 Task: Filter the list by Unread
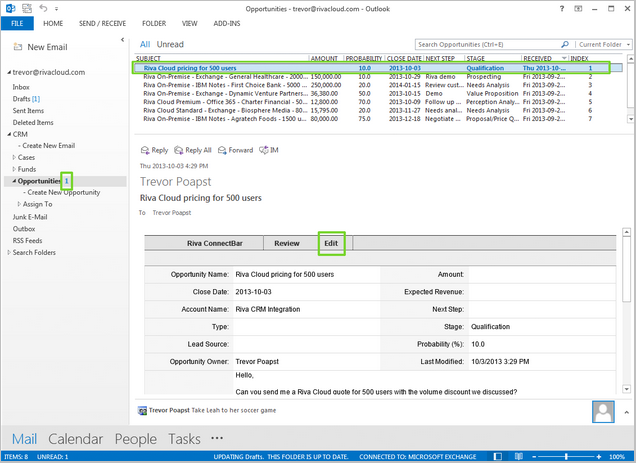point(170,44)
